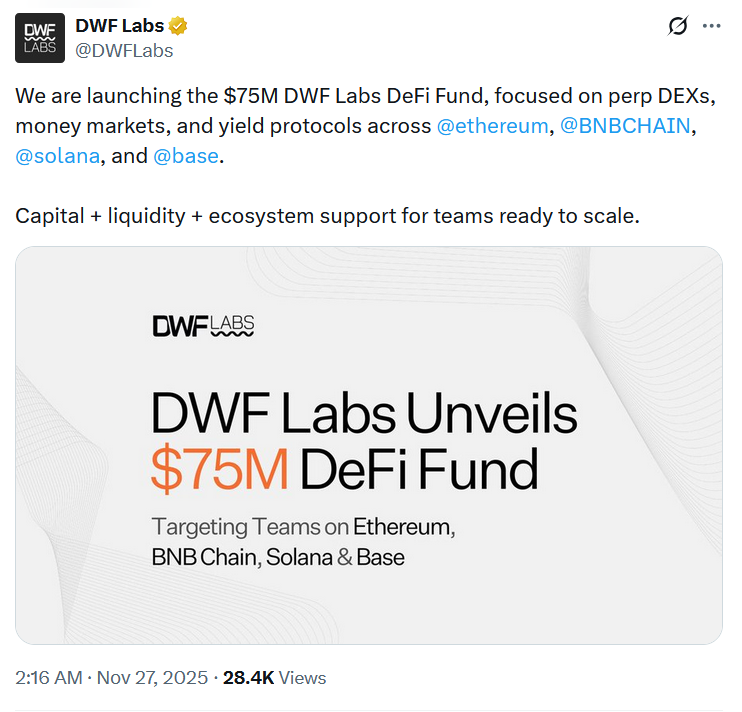The height and width of the screenshot is (712, 742).
Task: Follow the @ethereum mention link
Action: [493, 127]
